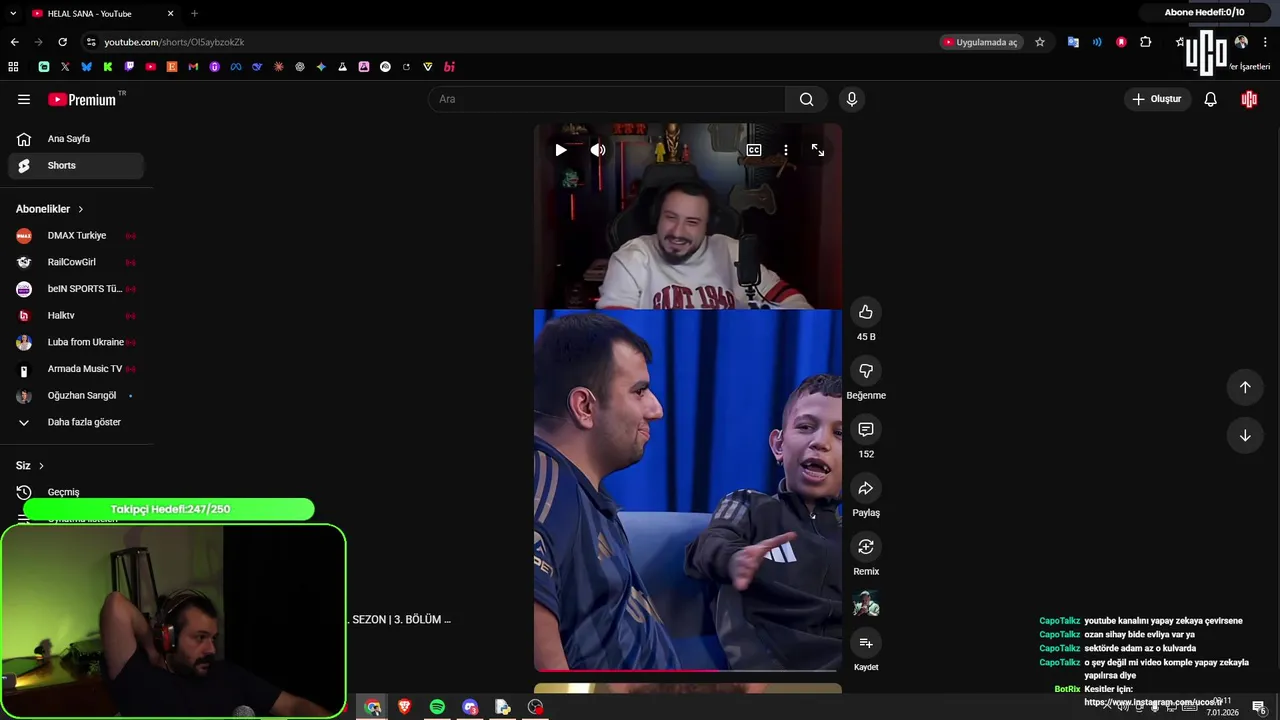Play the Shorts video
The image size is (1280, 720).
(561, 150)
